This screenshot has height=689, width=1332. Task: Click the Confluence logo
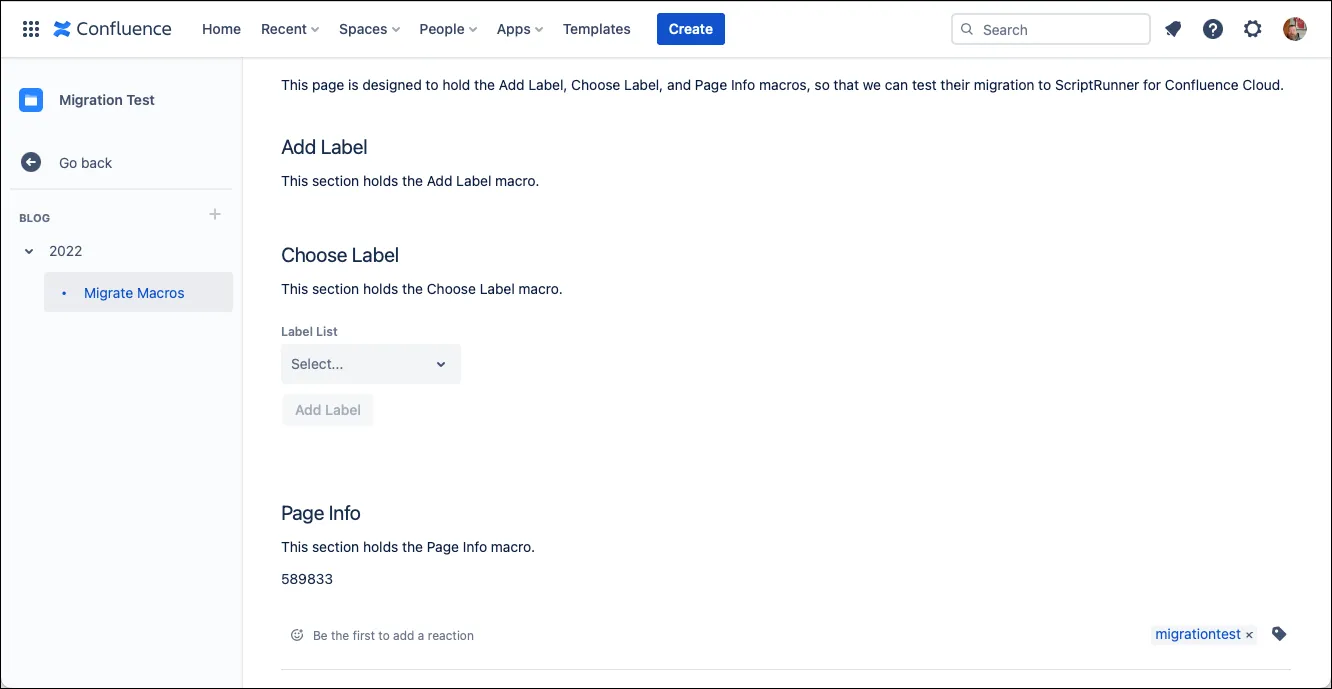[112, 29]
